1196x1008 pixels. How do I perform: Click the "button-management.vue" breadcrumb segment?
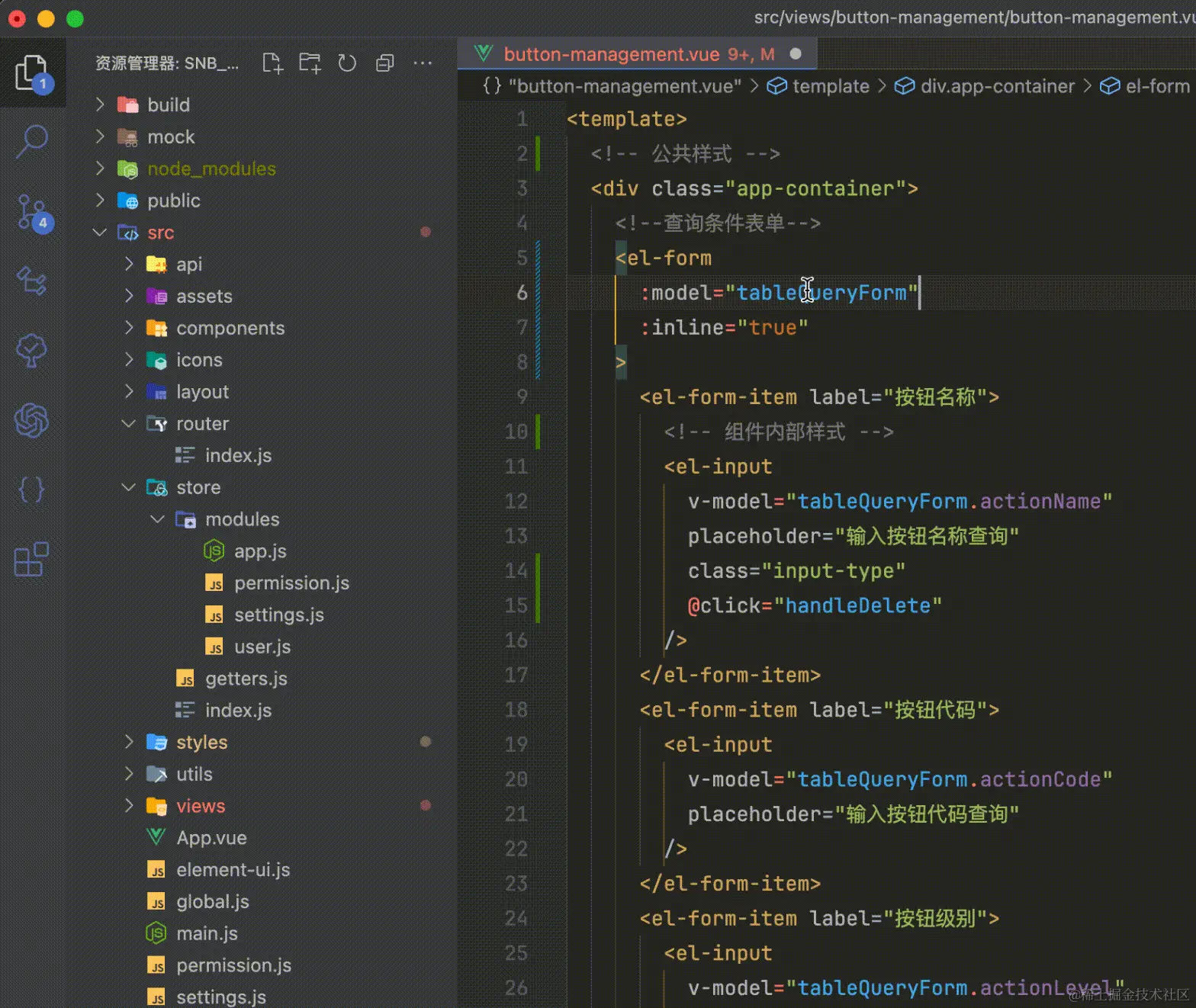pos(612,86)
